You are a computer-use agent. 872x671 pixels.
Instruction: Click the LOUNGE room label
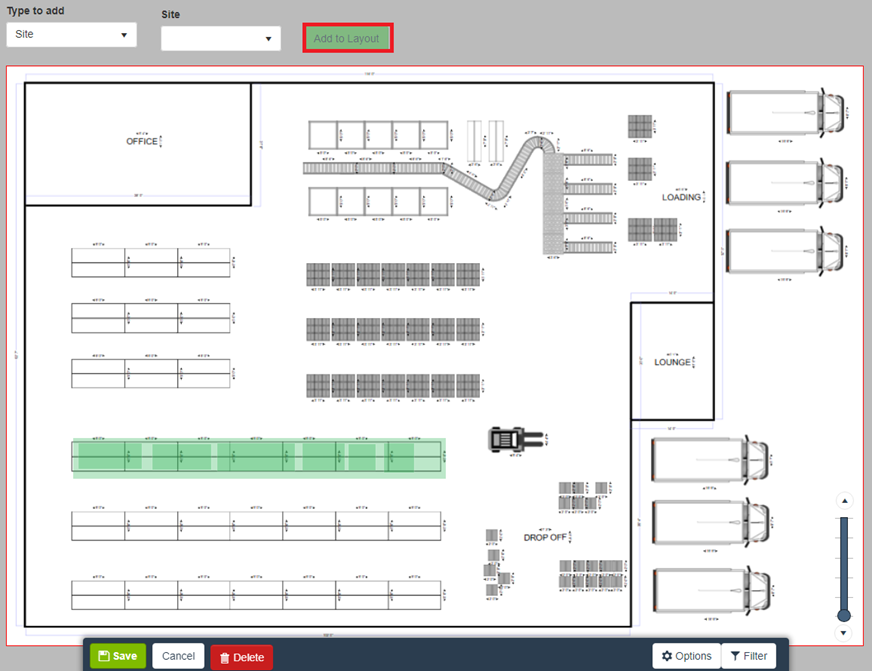point(672,362)
